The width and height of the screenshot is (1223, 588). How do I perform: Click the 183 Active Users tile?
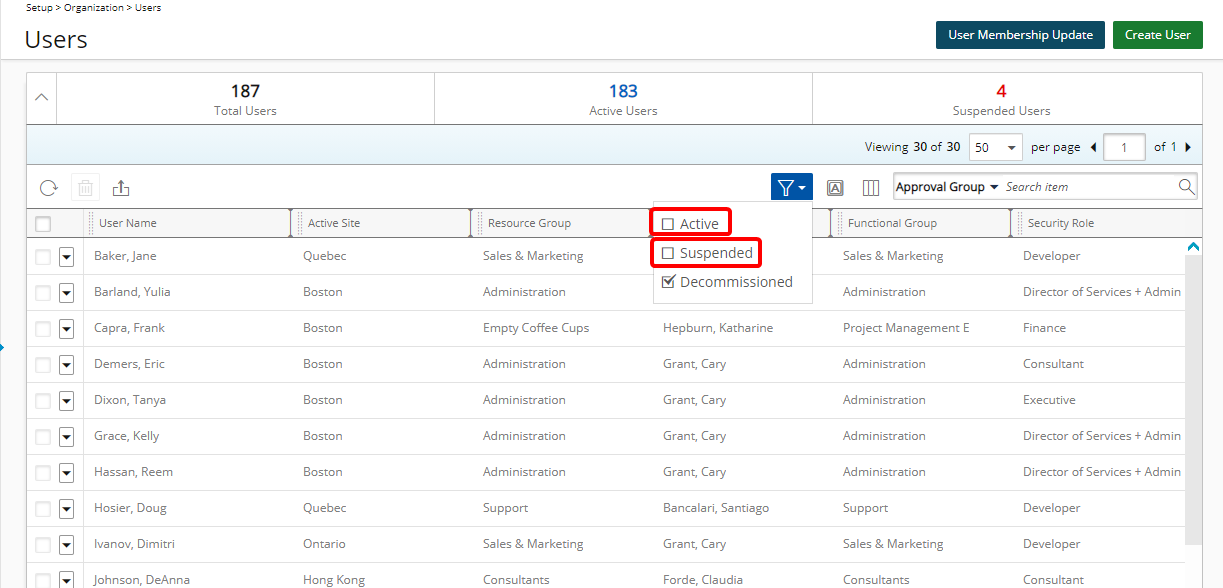(x=623, y=99)
